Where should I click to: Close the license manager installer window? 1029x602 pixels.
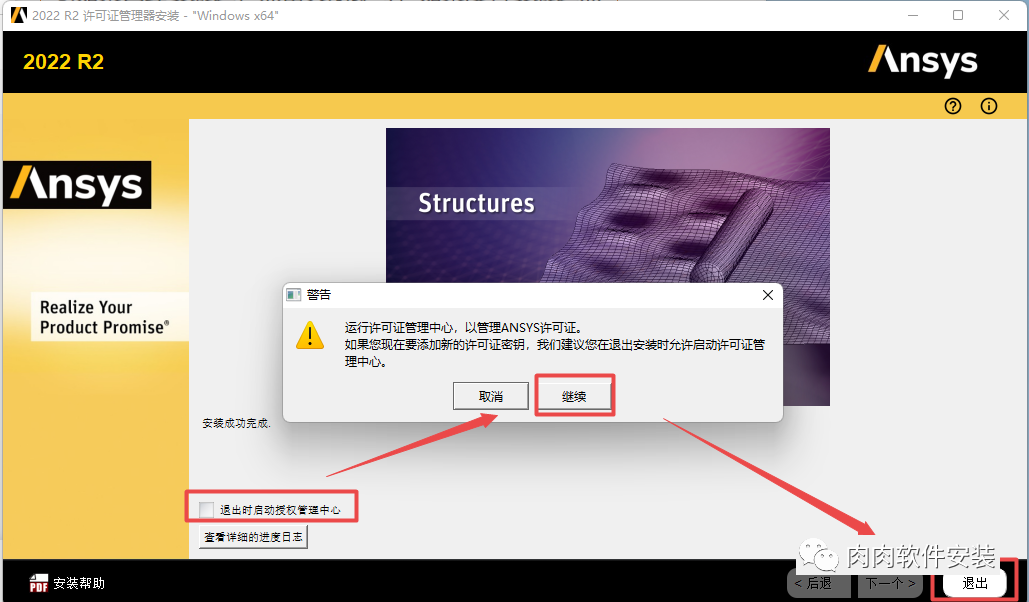pyautogui.click(x=1003, y=15)
